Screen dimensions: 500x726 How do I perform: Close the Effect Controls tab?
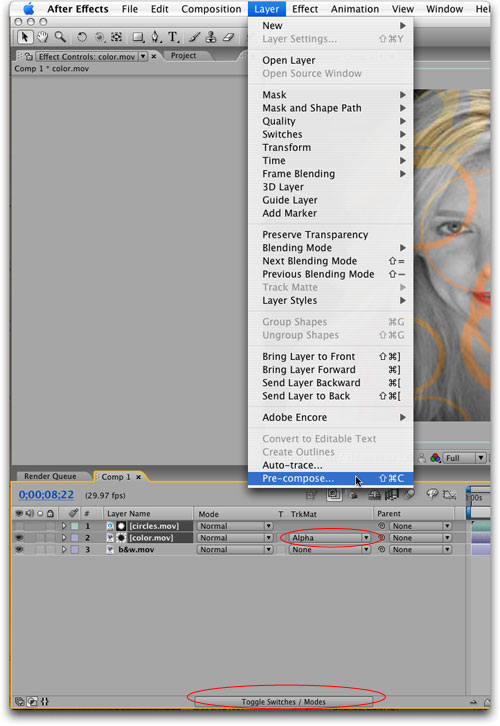click(154, 56)
